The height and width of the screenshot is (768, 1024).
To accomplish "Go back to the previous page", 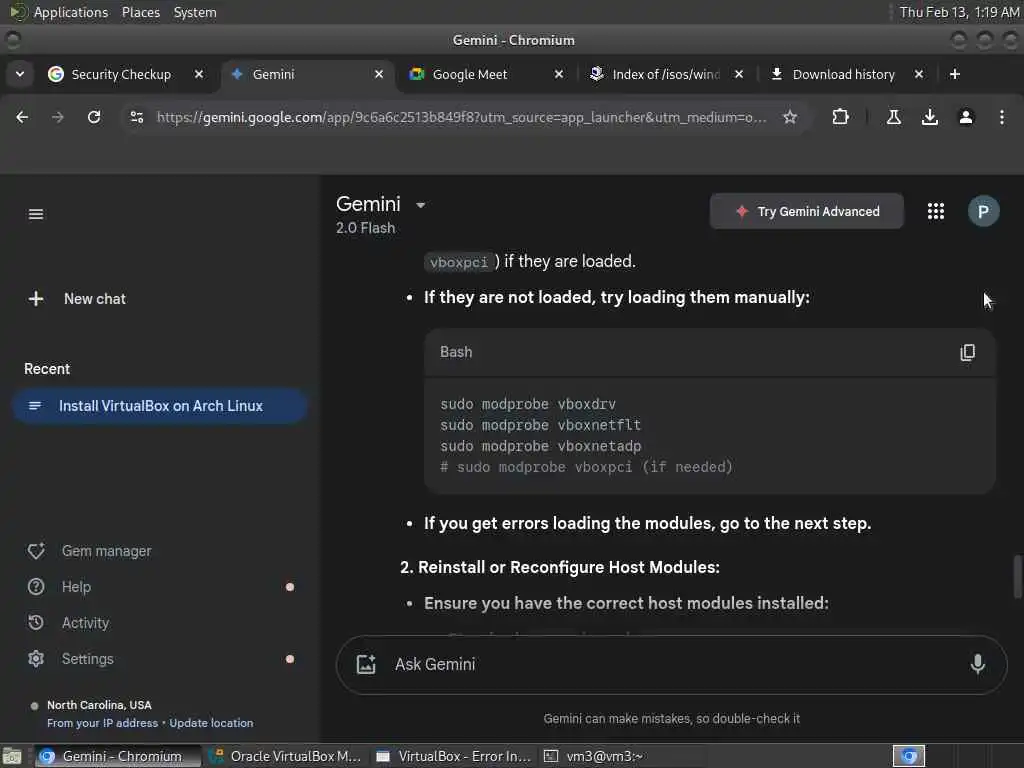I will click(22, 117).
